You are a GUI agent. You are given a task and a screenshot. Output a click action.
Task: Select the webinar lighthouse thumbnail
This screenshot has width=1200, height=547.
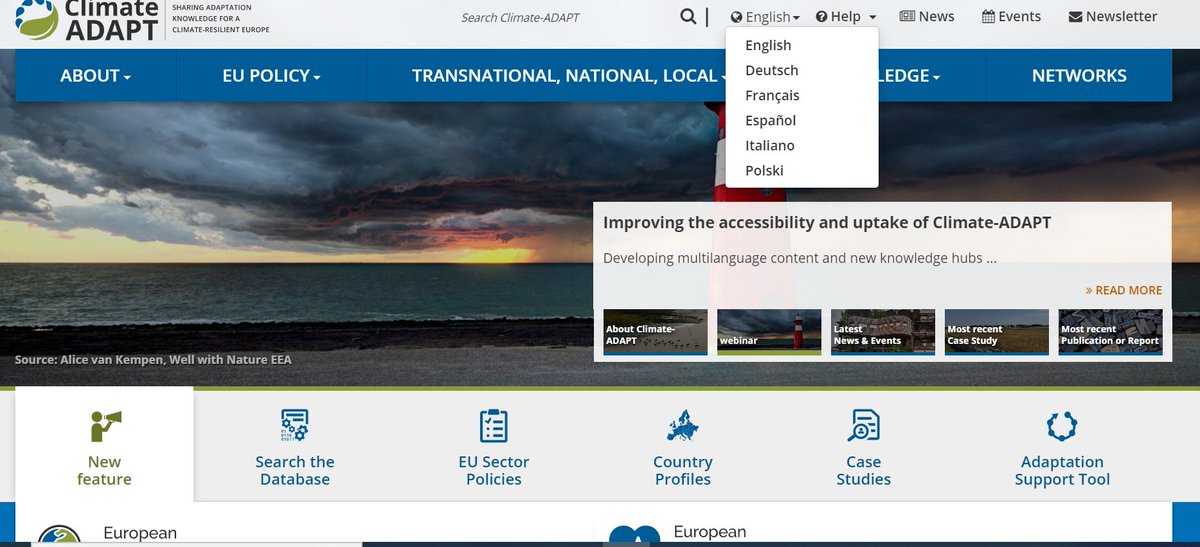(x=769, y=332)
